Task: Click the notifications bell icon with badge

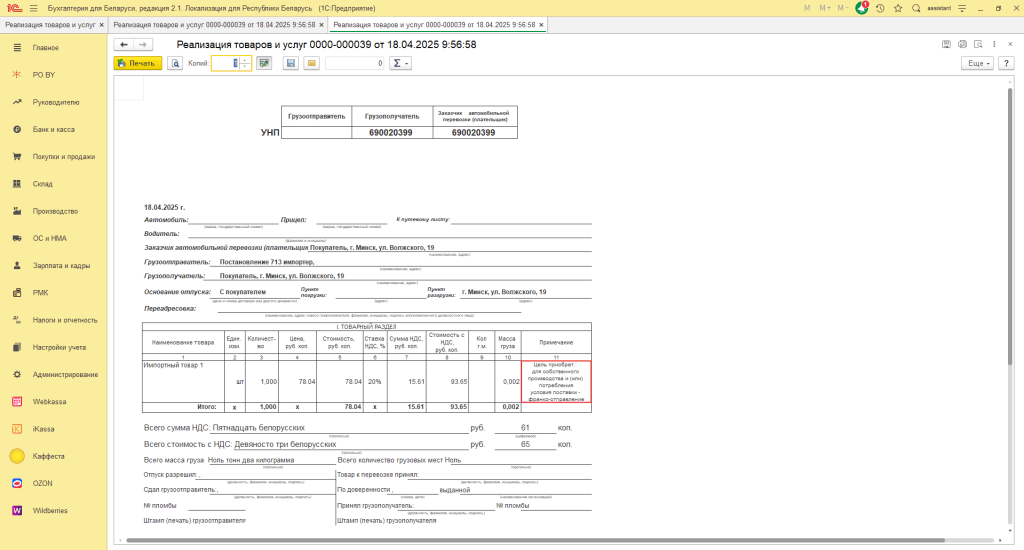Action: (861, 8)
